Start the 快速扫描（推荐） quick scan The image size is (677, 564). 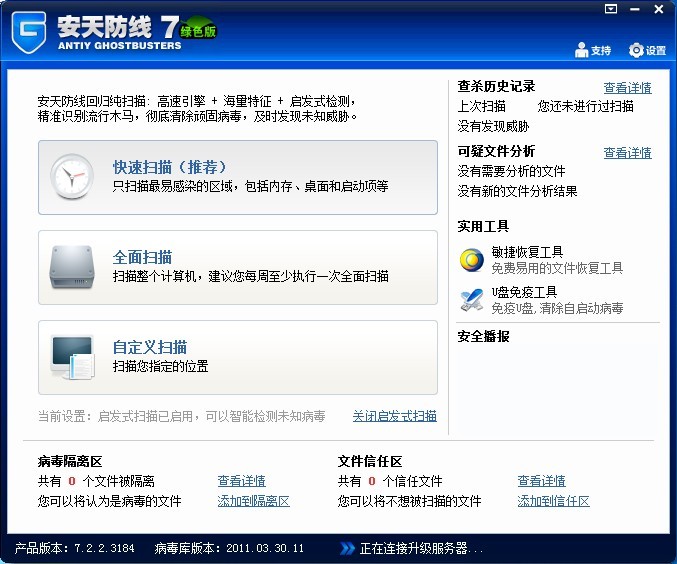(168, 167)
